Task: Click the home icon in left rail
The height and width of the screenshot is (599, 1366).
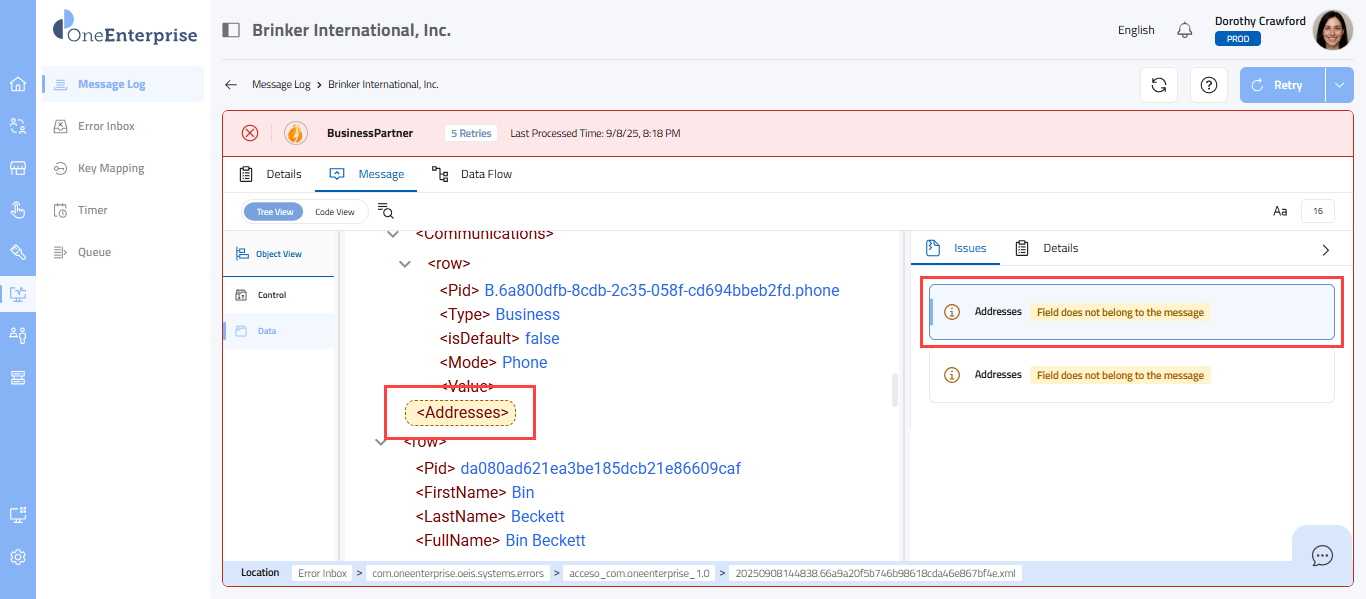Action: [x=18, y=84]
